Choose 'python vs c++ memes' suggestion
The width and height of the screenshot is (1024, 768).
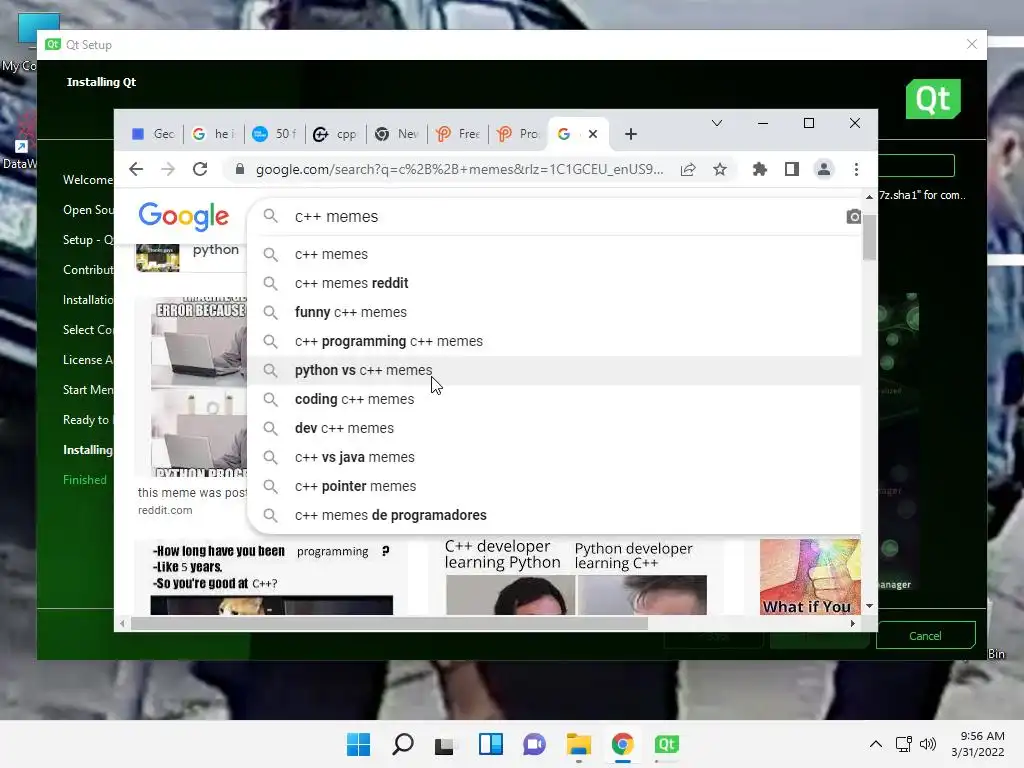555,370
